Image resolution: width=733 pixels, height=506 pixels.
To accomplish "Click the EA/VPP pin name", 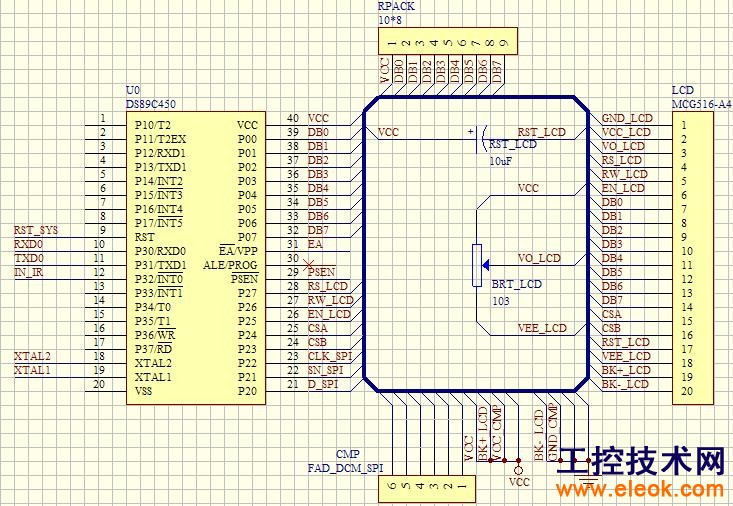I will pyautogui.click(x=238, y=251).
